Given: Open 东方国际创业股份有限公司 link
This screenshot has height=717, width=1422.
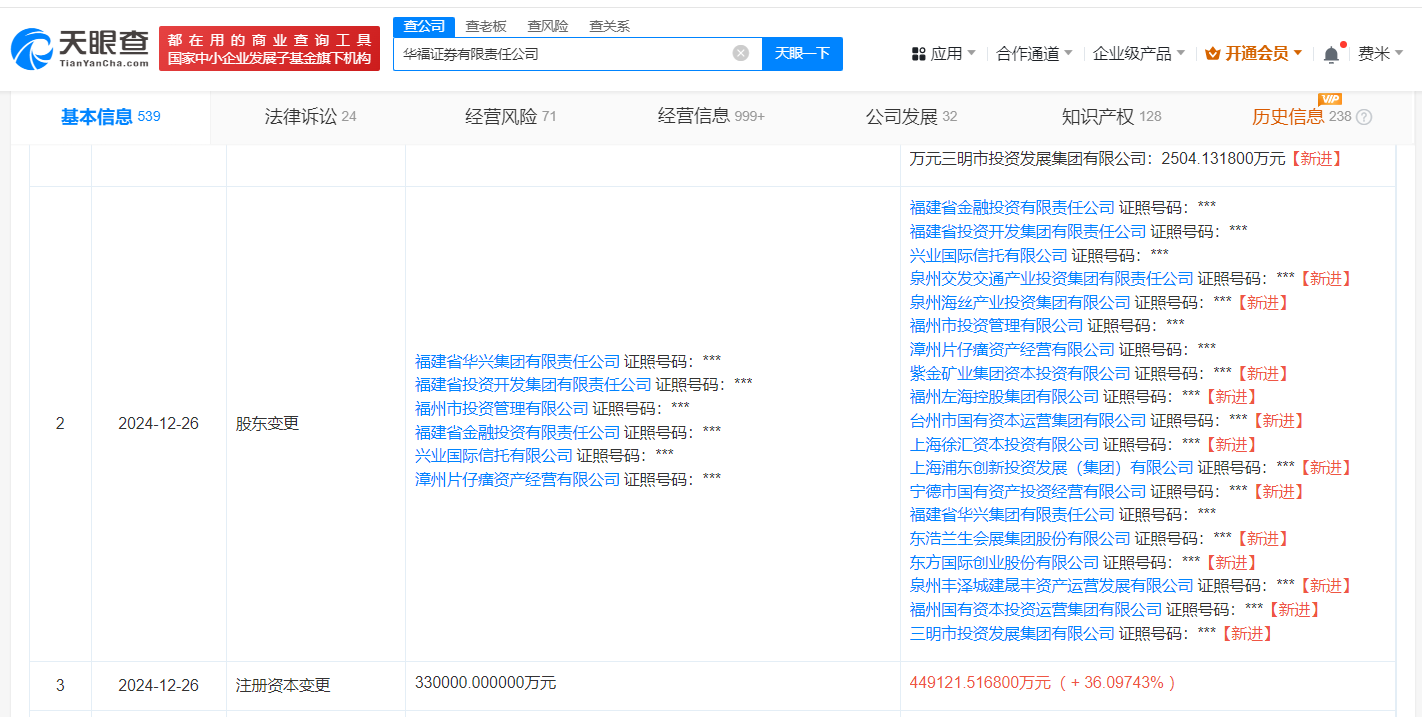Looking at the screenshot, I should (x=1004, y=562).
